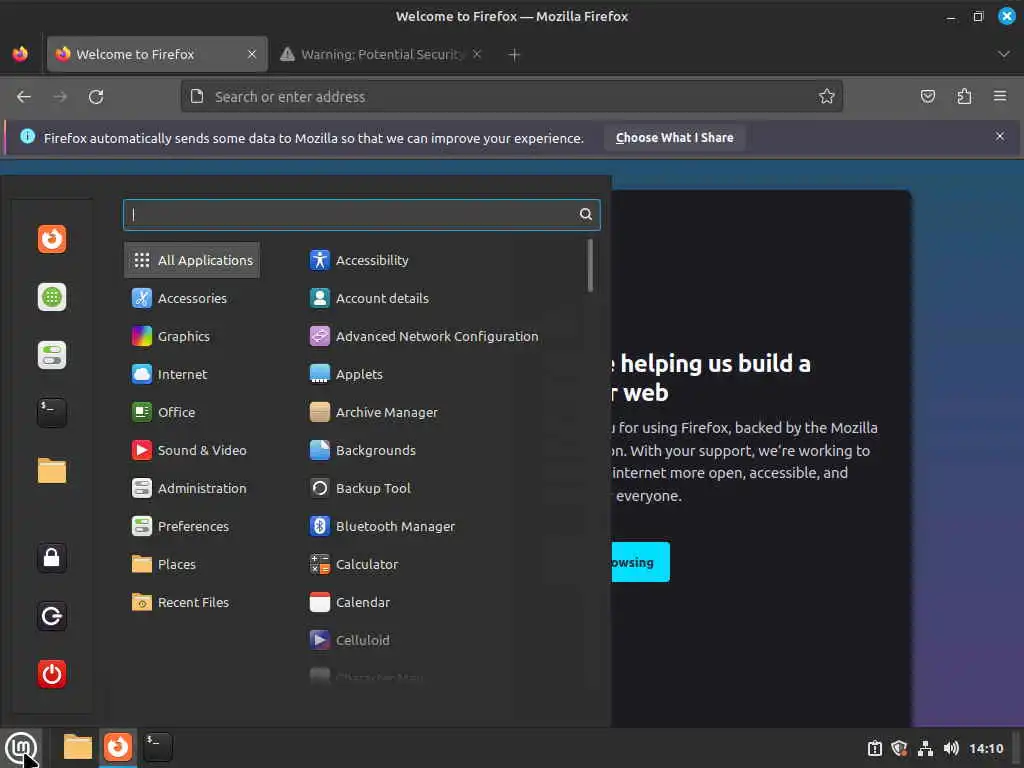The height and width of the screenshot is (768, 1024).
Task: Open a new Firefox tab
Action: point(514,55)
